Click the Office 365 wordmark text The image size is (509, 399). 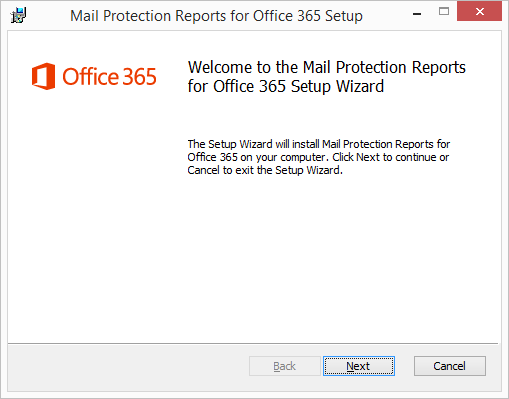[x=109, y=77]
